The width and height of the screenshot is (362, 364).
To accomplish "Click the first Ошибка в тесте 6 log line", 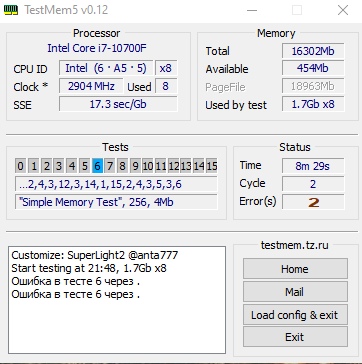I will [x=75, y=281].
